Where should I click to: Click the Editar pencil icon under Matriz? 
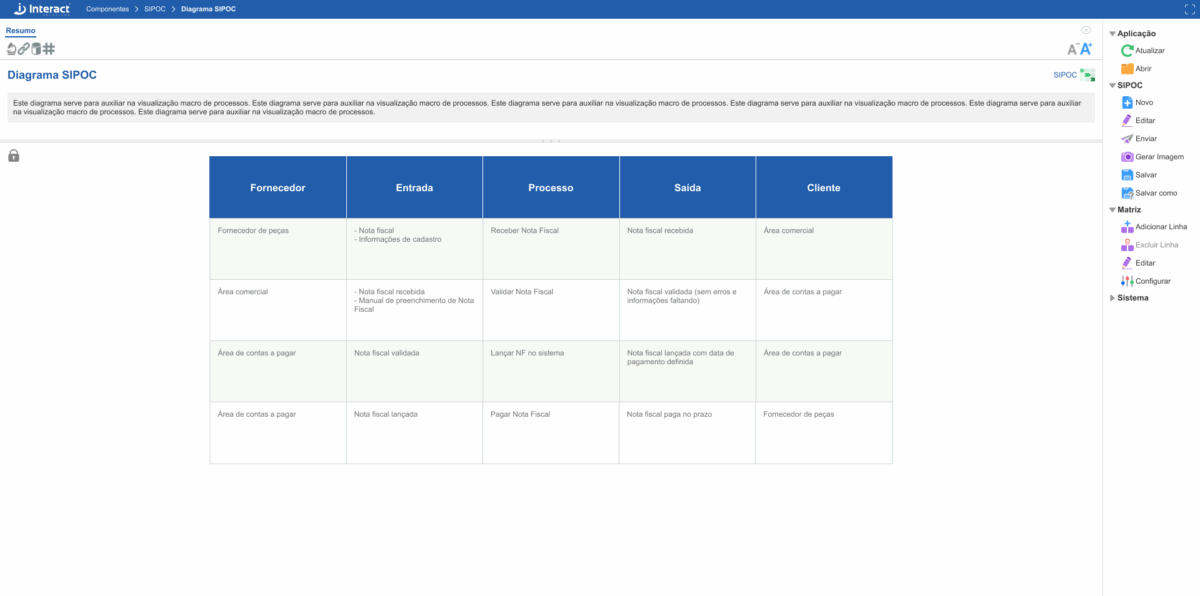click(x=1127, y=263)
